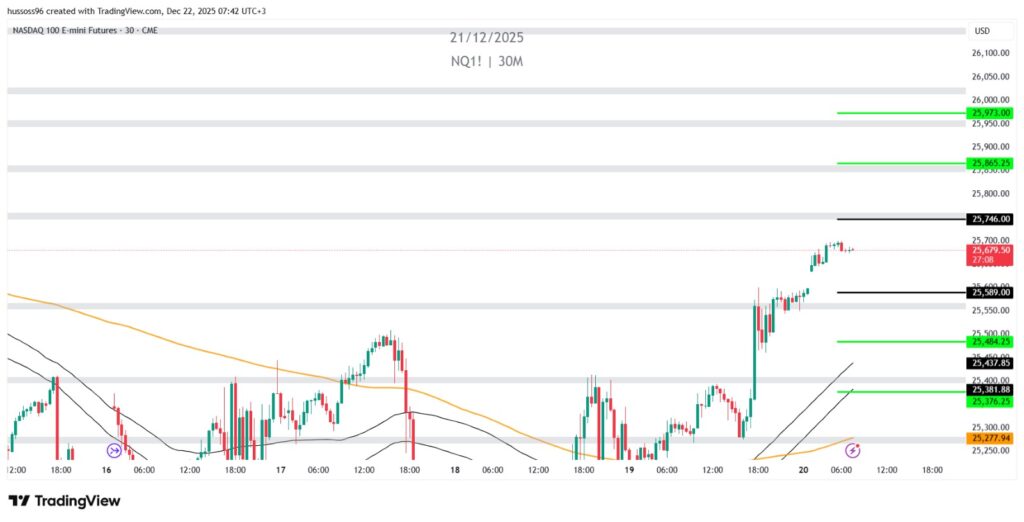The image size is (1024, 522).
Task: Click the 26,100.00 price scale value
Action: coord(989,53)
